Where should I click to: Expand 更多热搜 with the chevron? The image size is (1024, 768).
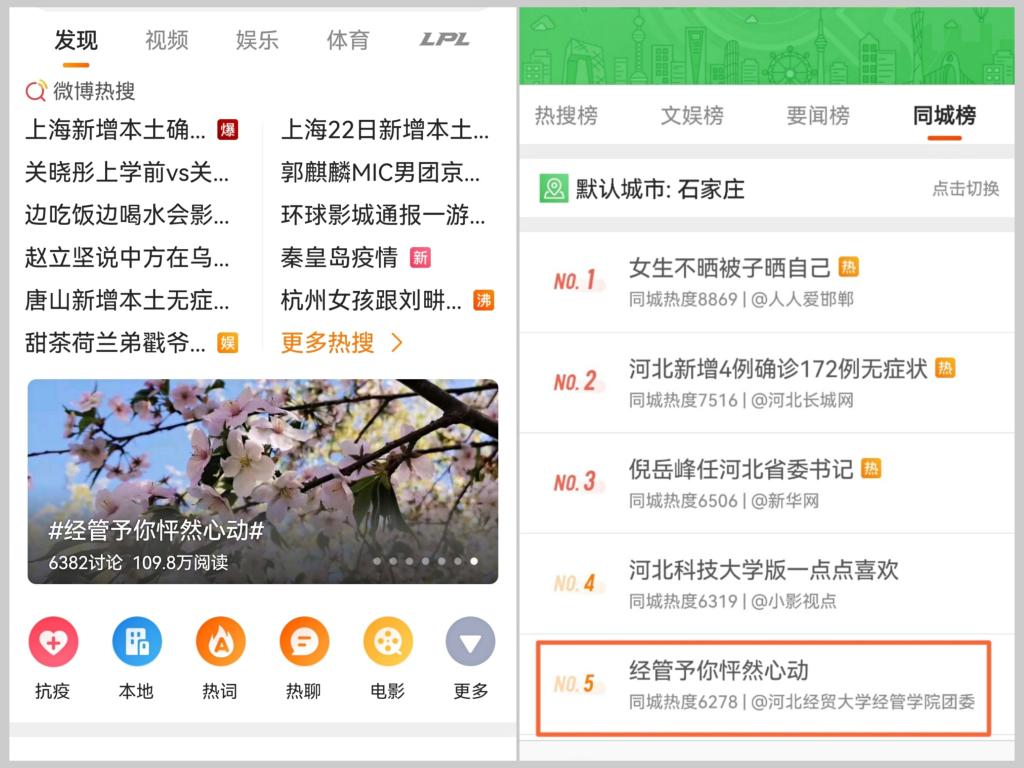pyautogui.click(x=397, y=343)
